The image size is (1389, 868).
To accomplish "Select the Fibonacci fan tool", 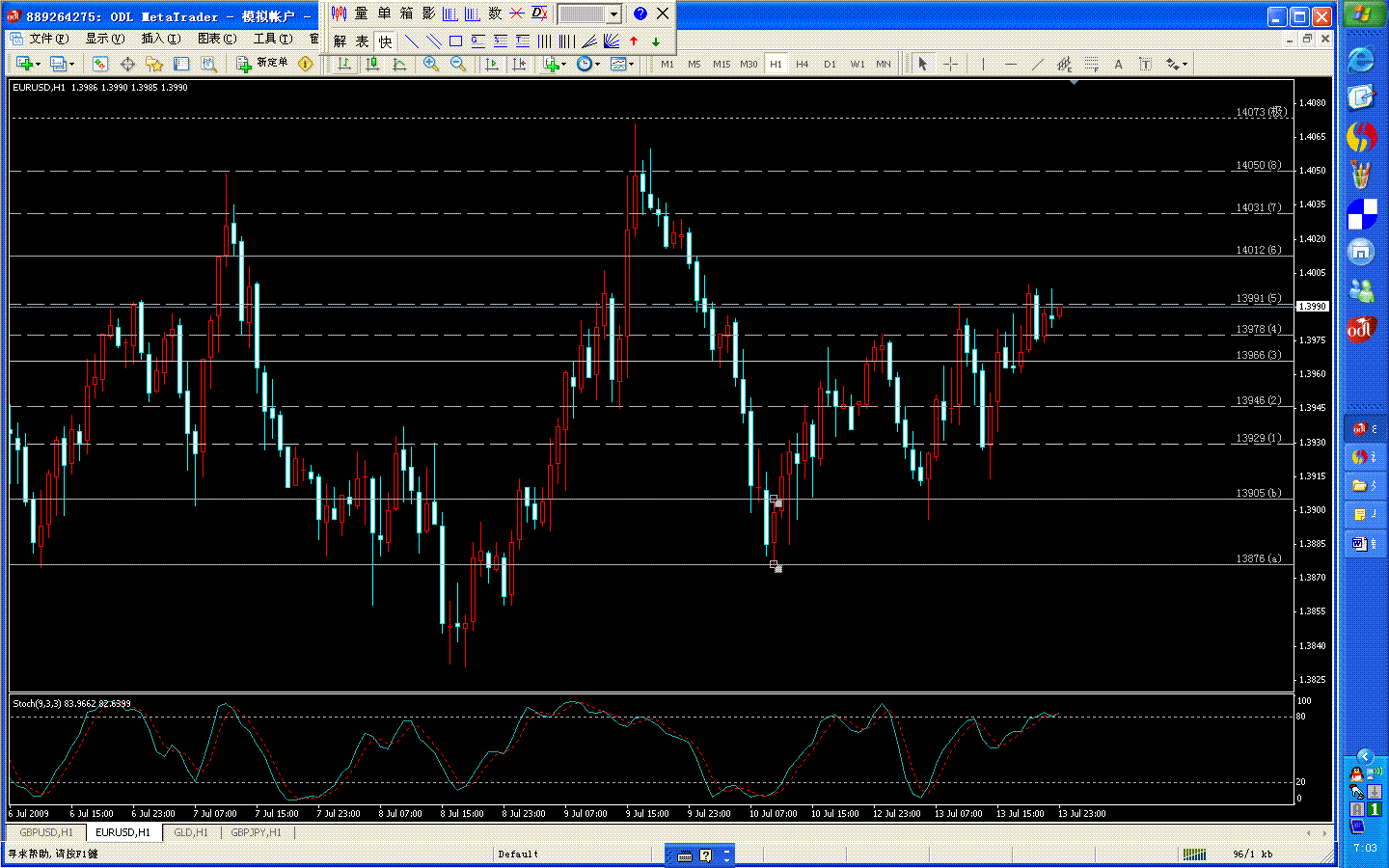I will click(x=589, y=41).
